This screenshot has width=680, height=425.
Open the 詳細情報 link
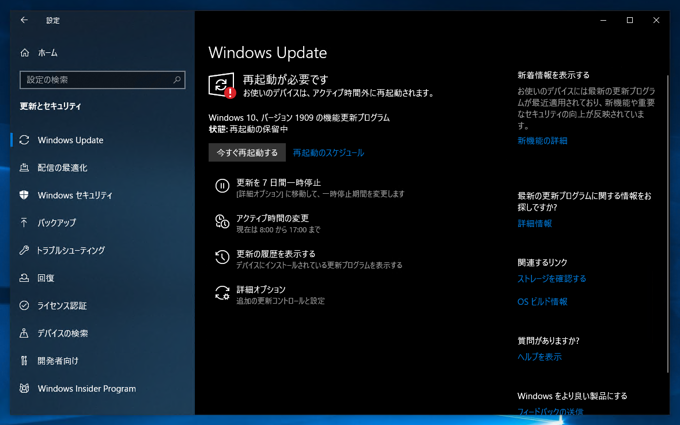point(535,223)
